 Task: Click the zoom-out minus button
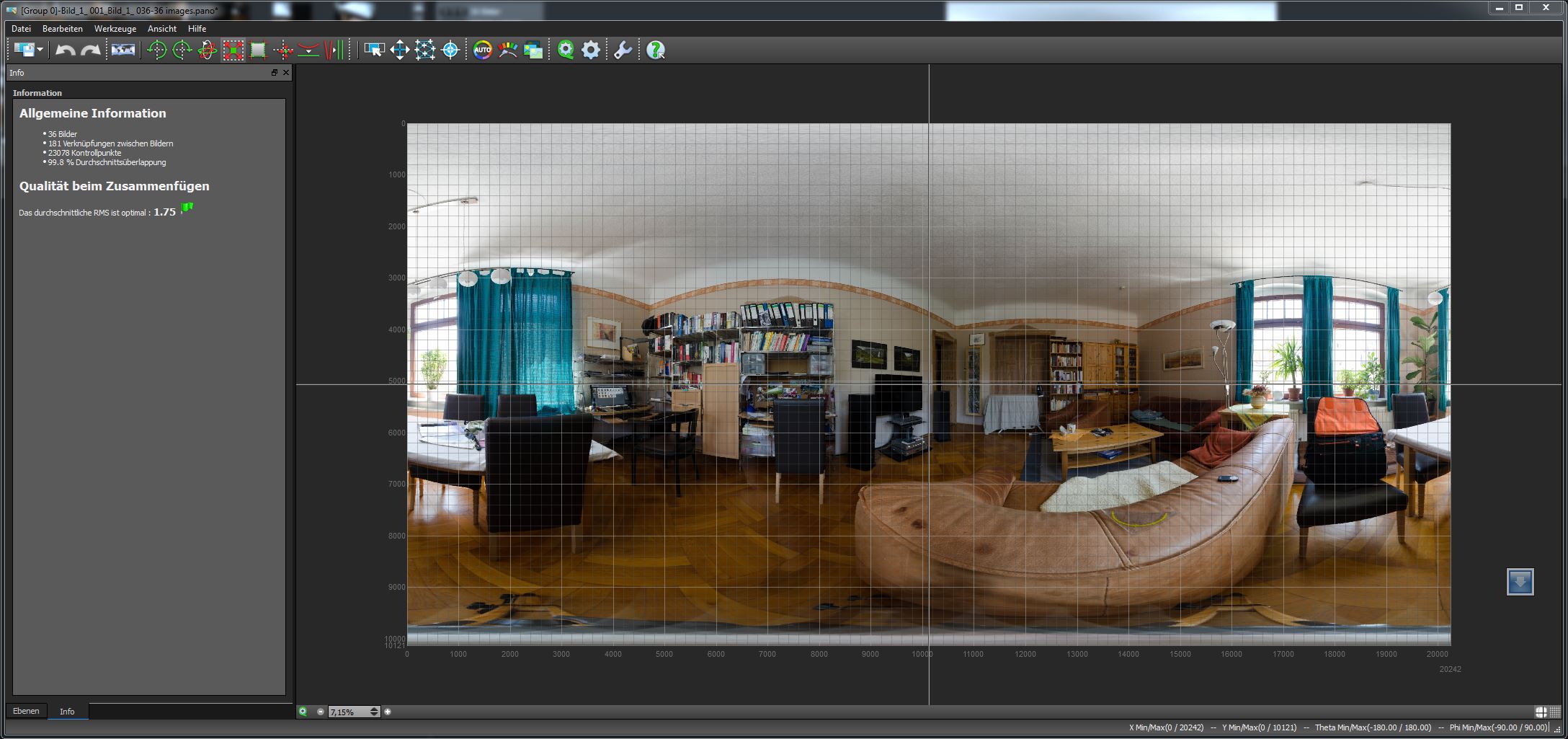click(x=321, y=712)
